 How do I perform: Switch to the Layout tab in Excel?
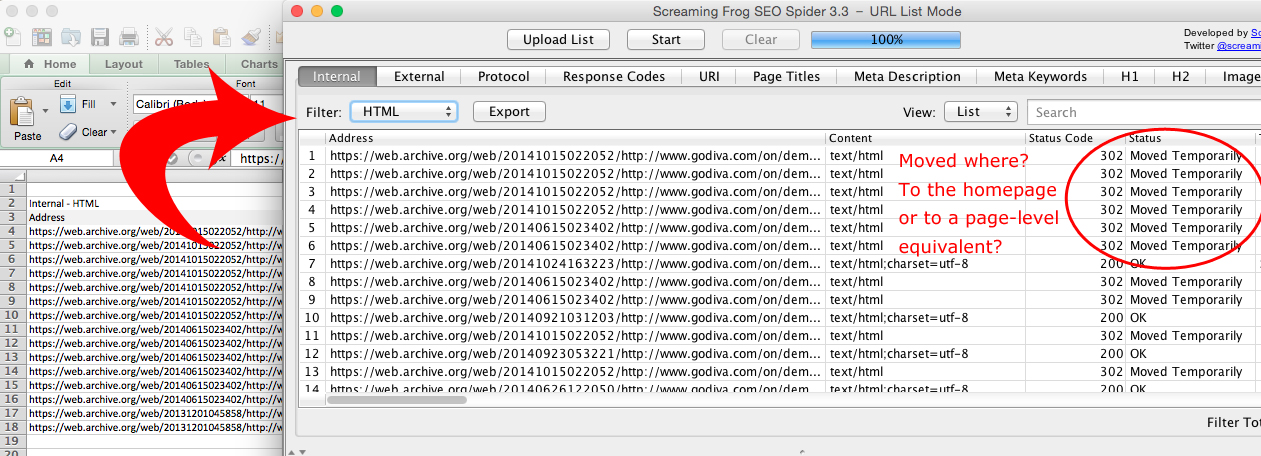[124, 64]
